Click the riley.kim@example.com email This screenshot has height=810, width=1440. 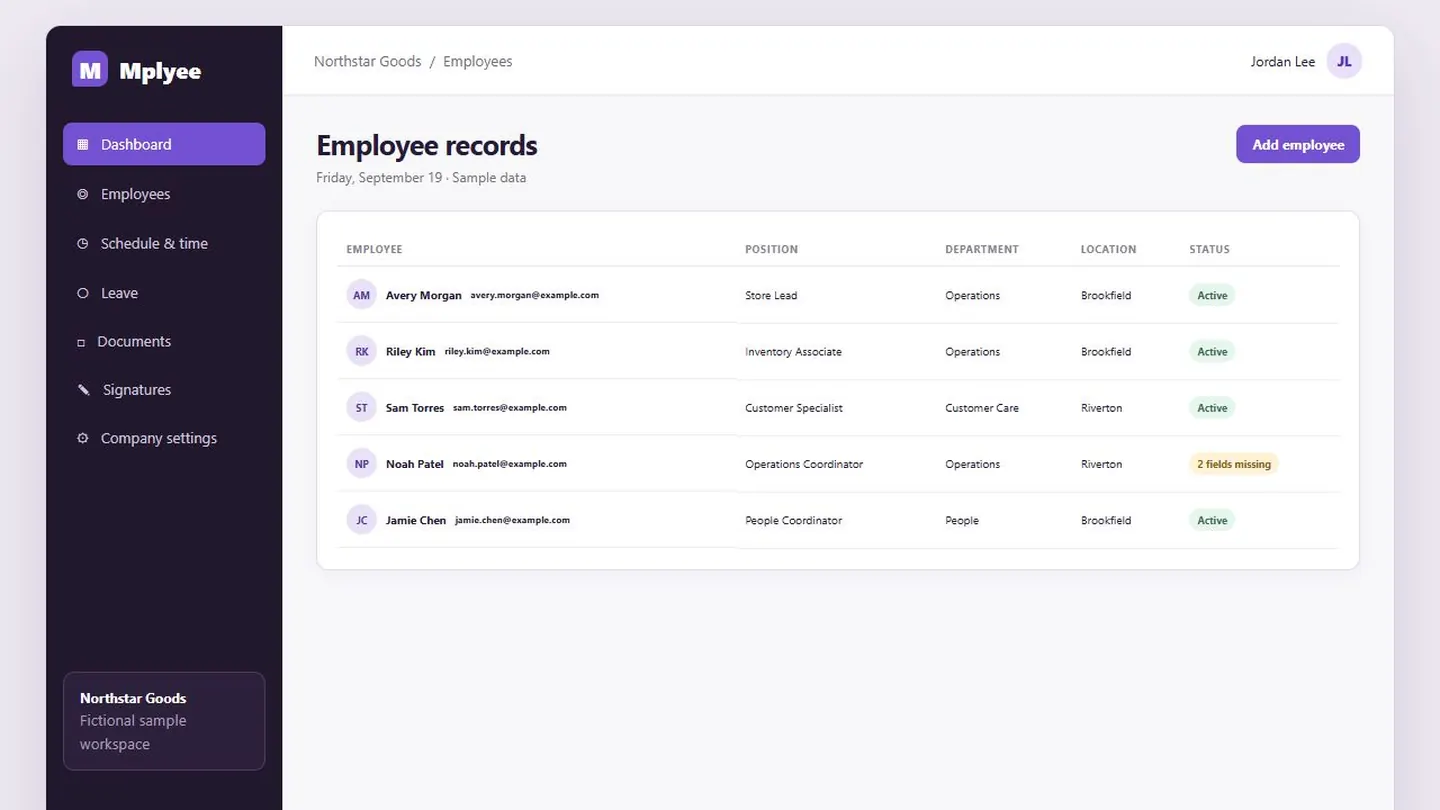497,351
